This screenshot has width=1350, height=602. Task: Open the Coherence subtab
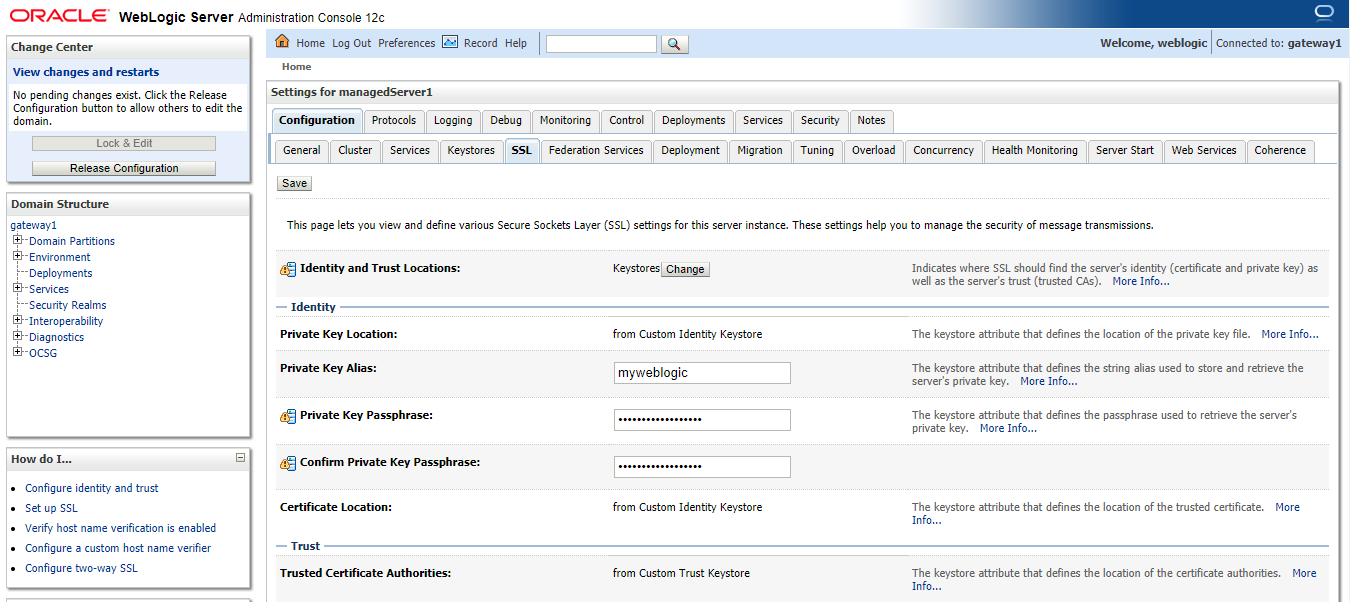tap(1280, 150)
